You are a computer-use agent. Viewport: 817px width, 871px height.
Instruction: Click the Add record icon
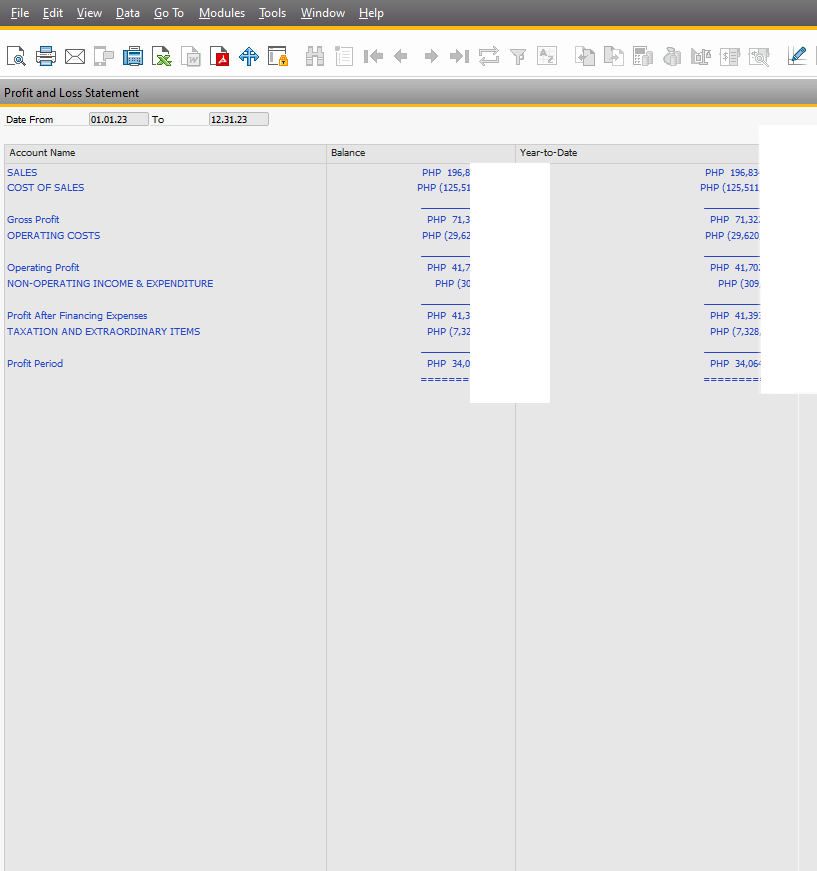pyautogui.click(x=344, y=56)
